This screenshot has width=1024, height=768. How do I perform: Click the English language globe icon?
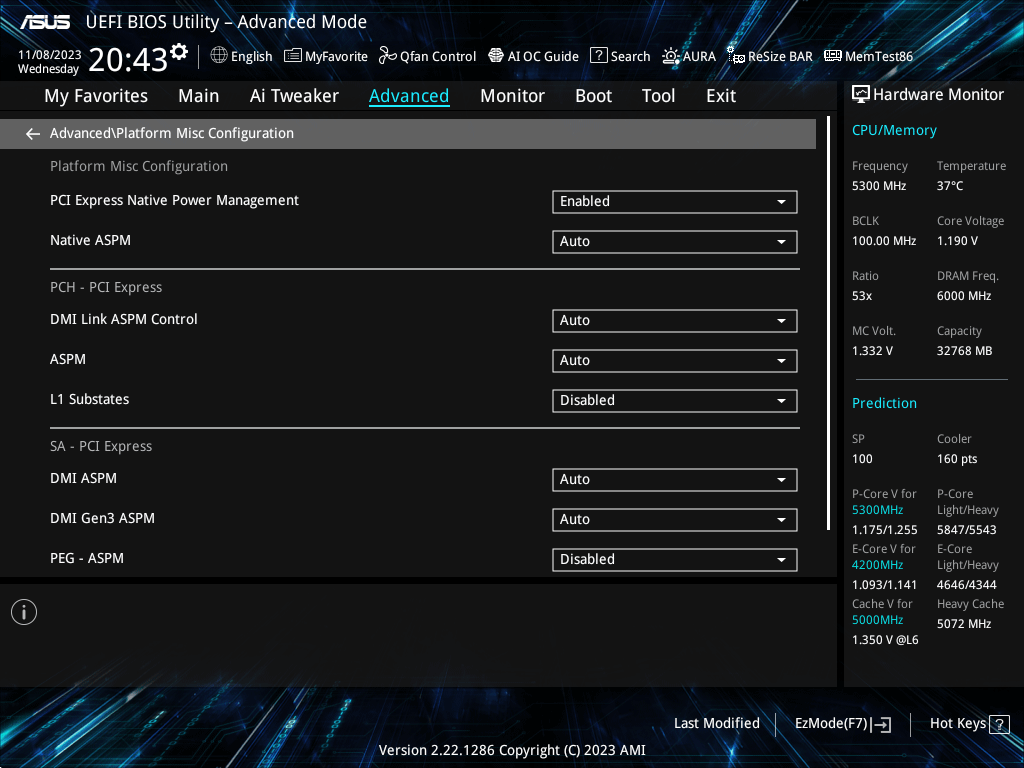pyautogui.click(x=219, y=56)
